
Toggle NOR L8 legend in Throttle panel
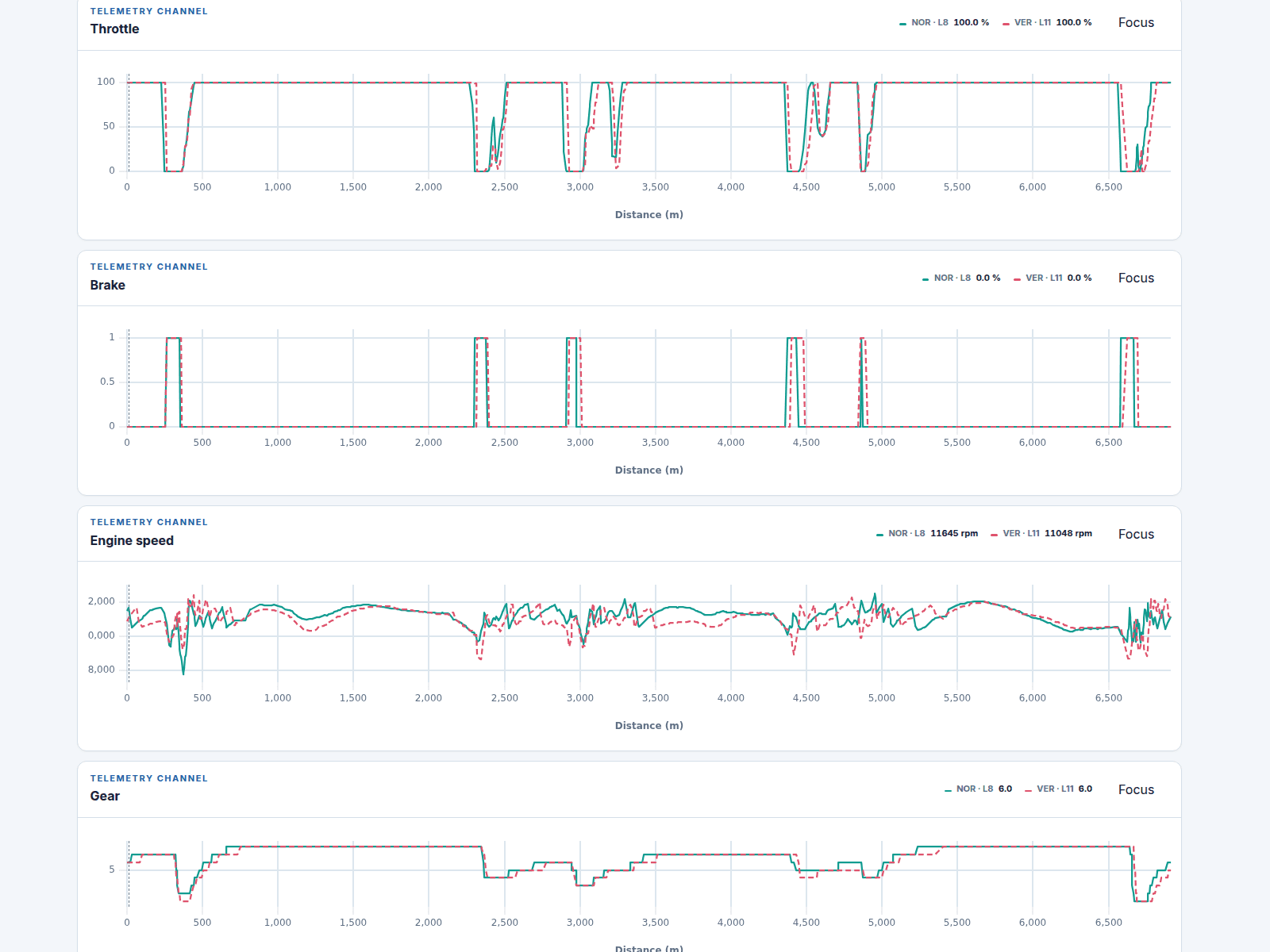click(x=944, y=23)
